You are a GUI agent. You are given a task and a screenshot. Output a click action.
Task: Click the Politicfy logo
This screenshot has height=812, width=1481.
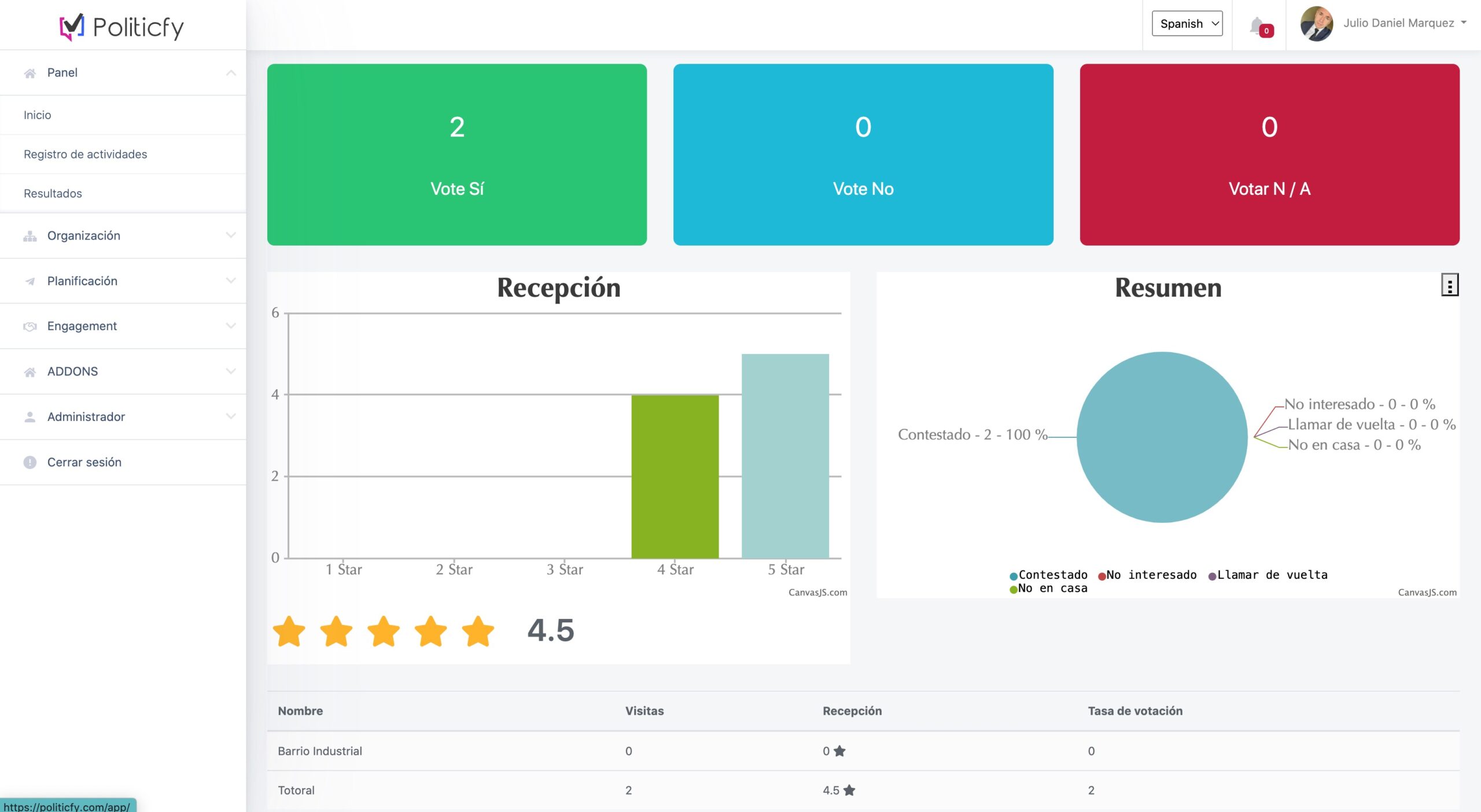(x=122, y=27)
